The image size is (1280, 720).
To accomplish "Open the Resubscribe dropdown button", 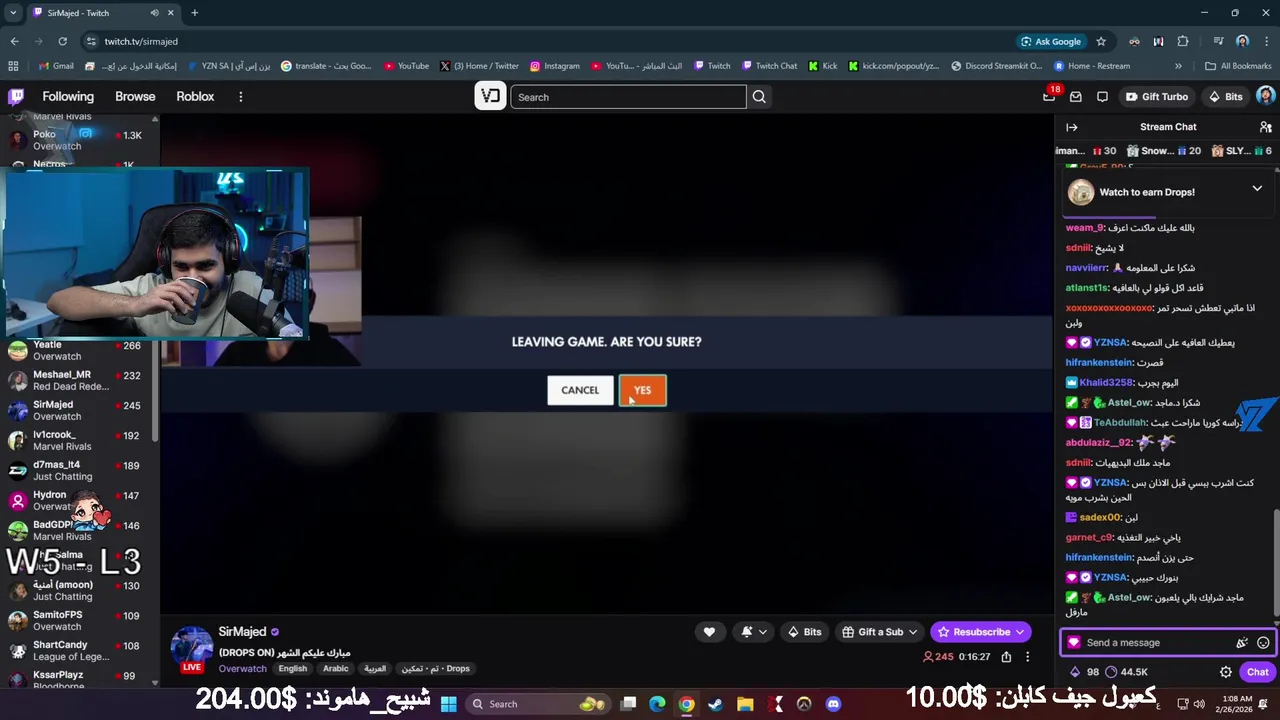I will [x=981, y=632].
